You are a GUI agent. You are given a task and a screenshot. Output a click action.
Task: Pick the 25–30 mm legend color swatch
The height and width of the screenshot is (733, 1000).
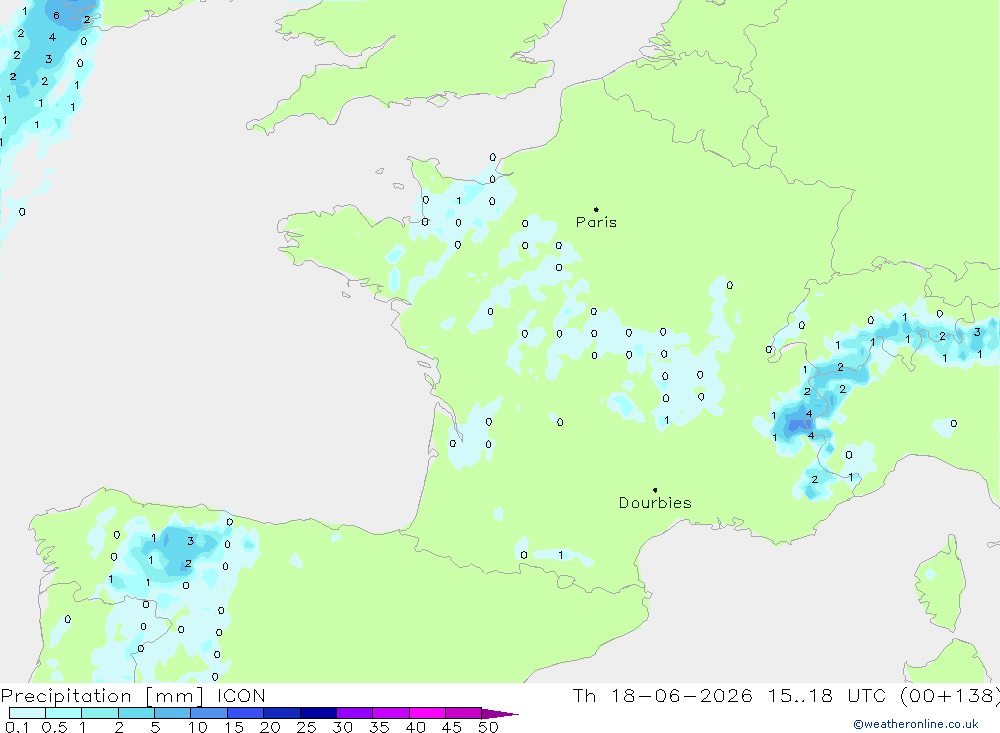click(x=318, y=713)
